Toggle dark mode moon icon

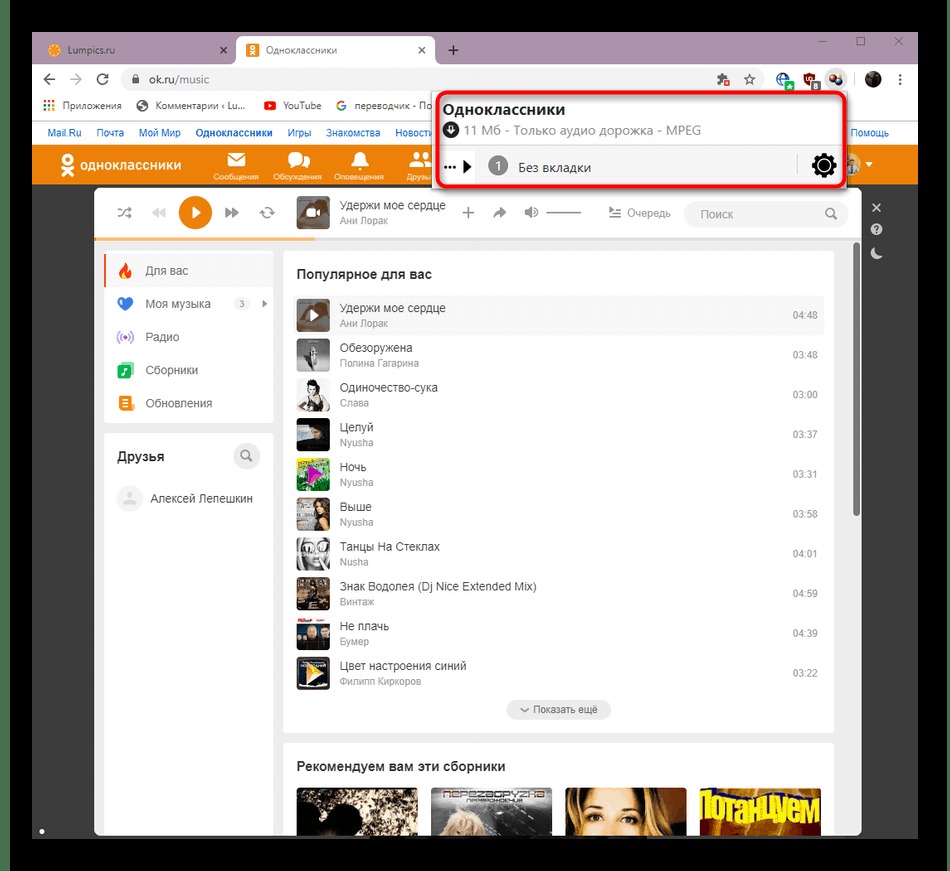pos(876,253)
